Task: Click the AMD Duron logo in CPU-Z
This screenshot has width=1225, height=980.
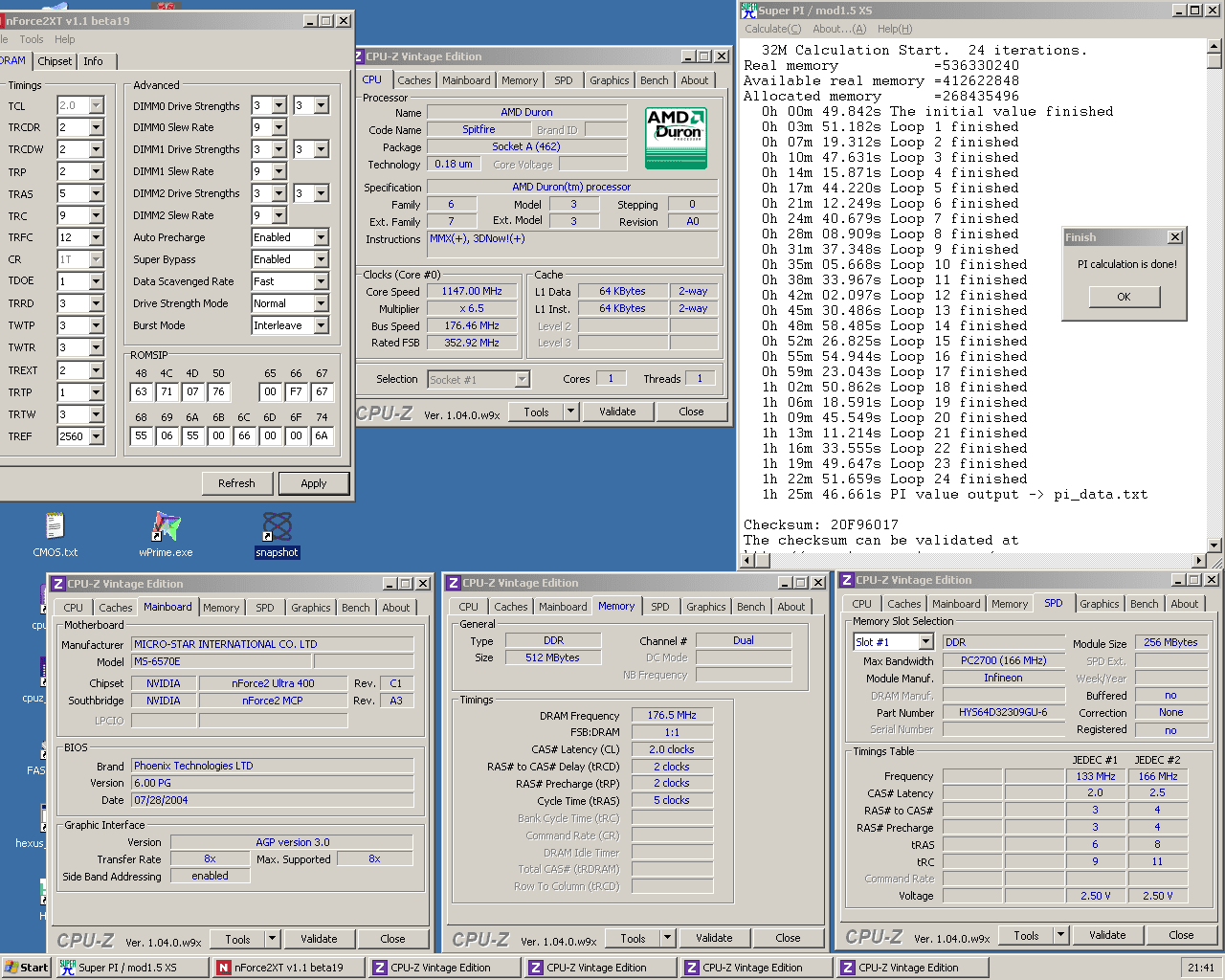Action: (x=676, y=138)
